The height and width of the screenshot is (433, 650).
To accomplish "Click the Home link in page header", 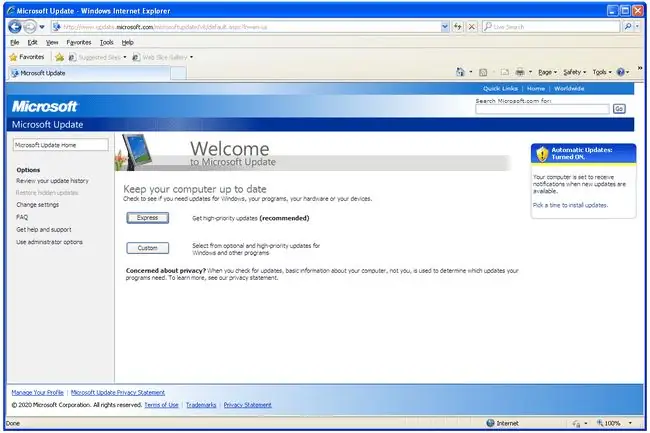I will (536, 89).
